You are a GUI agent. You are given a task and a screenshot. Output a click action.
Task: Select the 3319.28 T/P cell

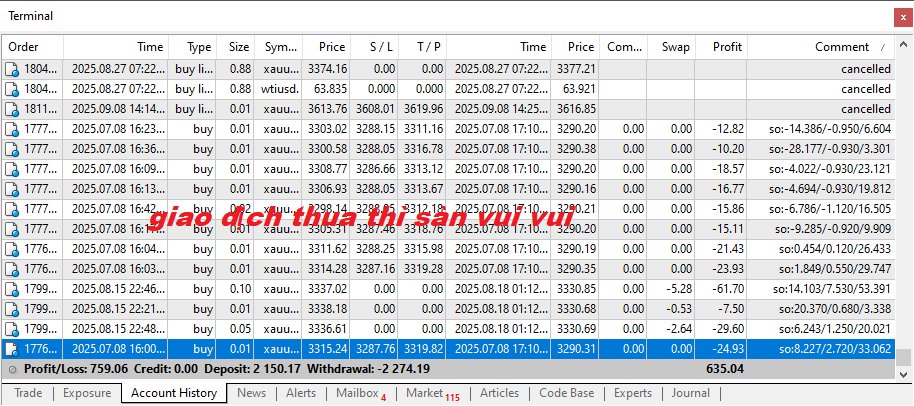[422, 269]
